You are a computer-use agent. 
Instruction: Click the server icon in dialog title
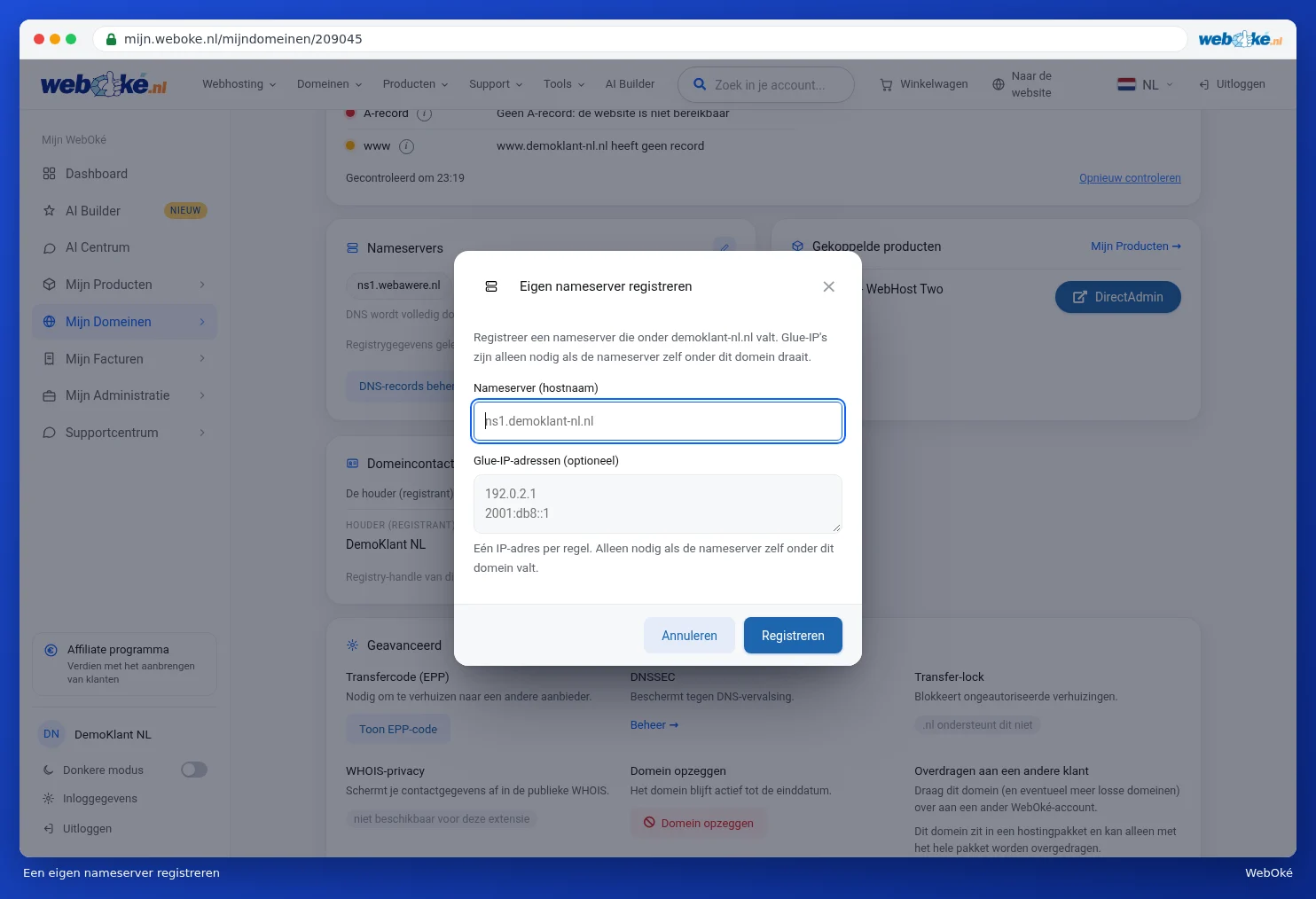[x=491, y=286]
